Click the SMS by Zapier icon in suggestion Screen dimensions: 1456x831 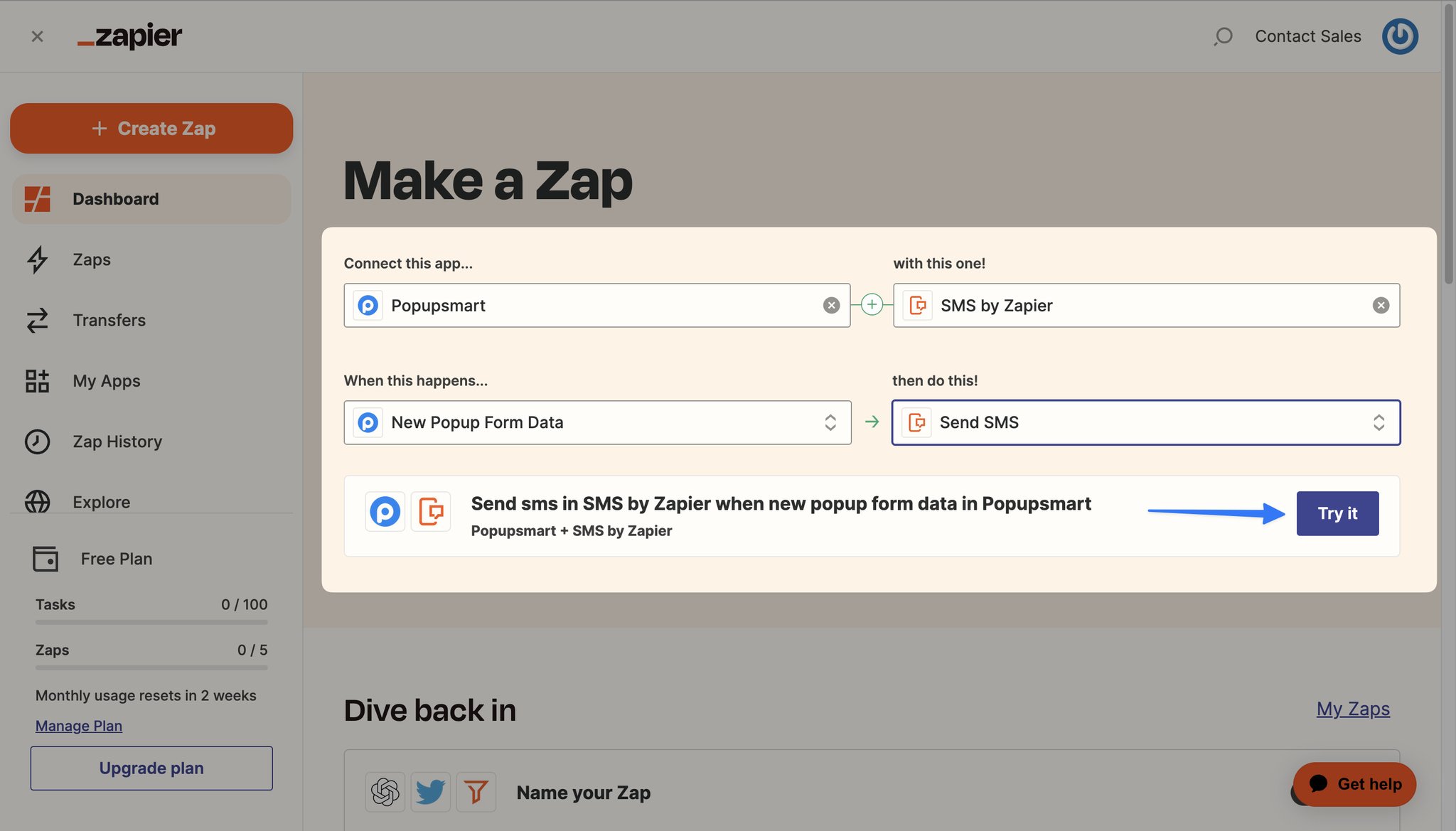pyautogui.click(x=431, y=512)
